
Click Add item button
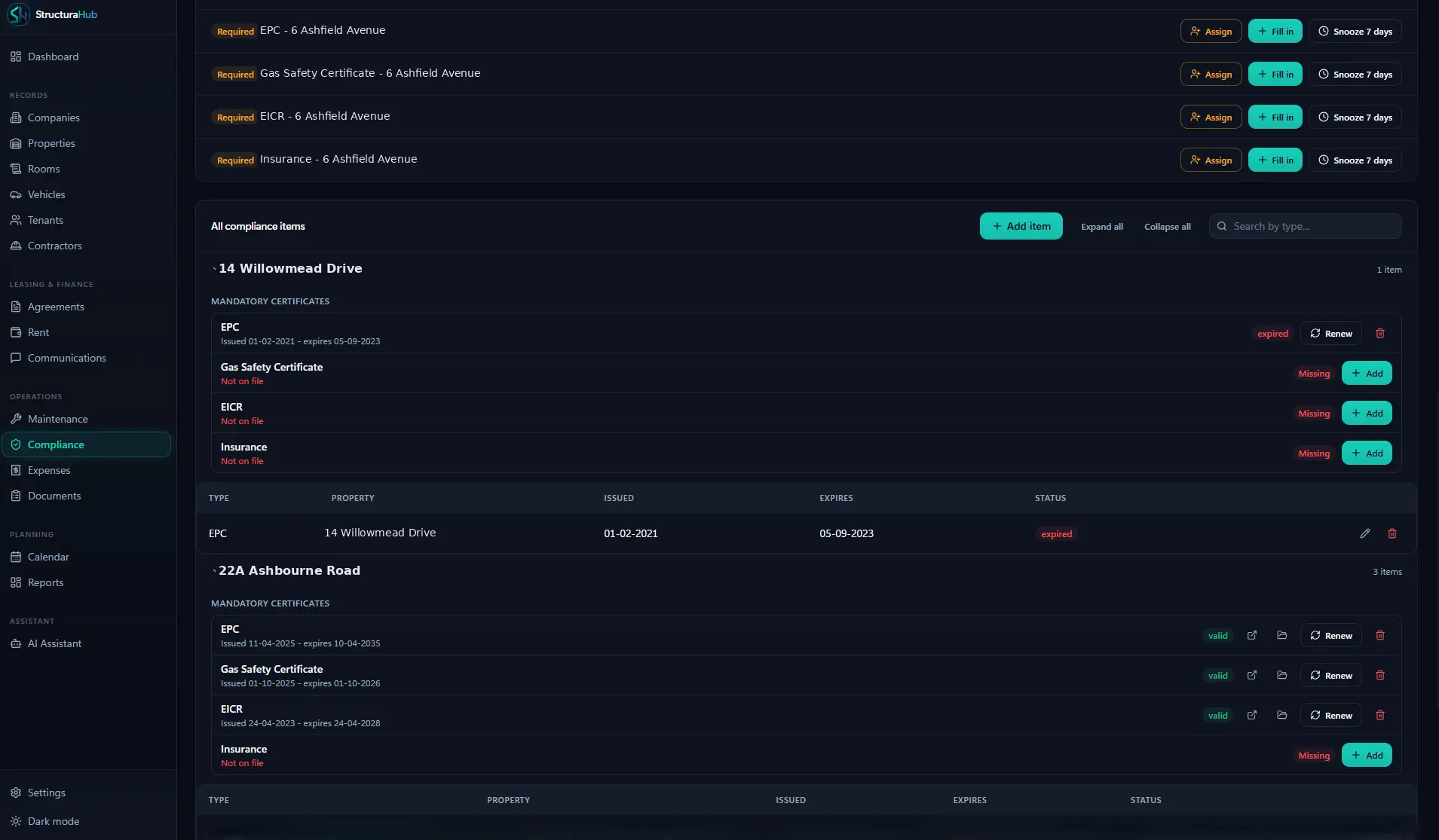[1021, 226]
